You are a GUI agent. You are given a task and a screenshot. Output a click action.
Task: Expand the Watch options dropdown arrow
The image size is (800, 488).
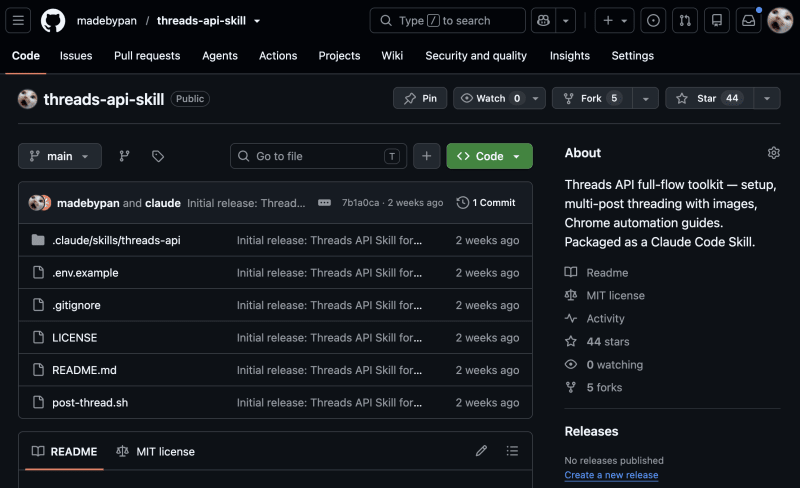coord(535,99)
